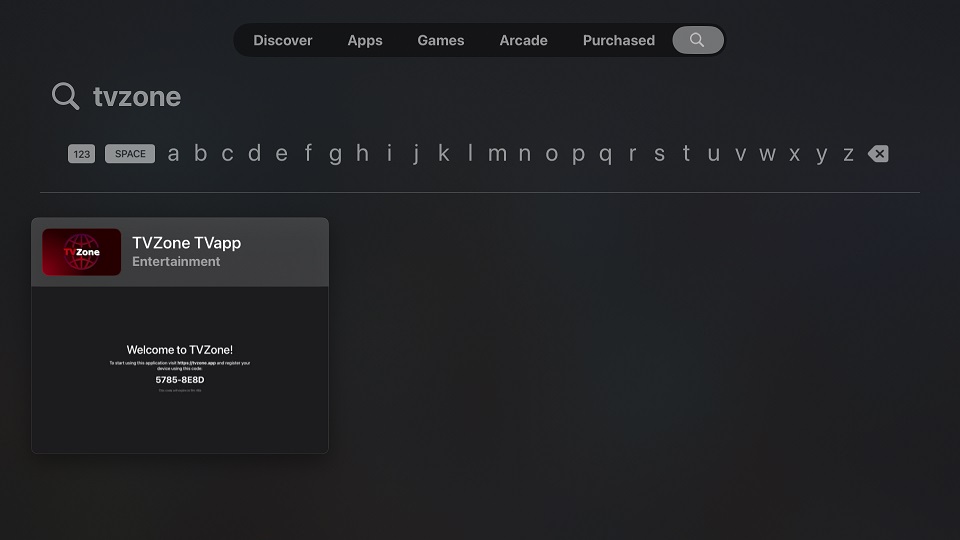960x540 pixels.
Task: Select letter k on keyboard
Action: point(443,153)
